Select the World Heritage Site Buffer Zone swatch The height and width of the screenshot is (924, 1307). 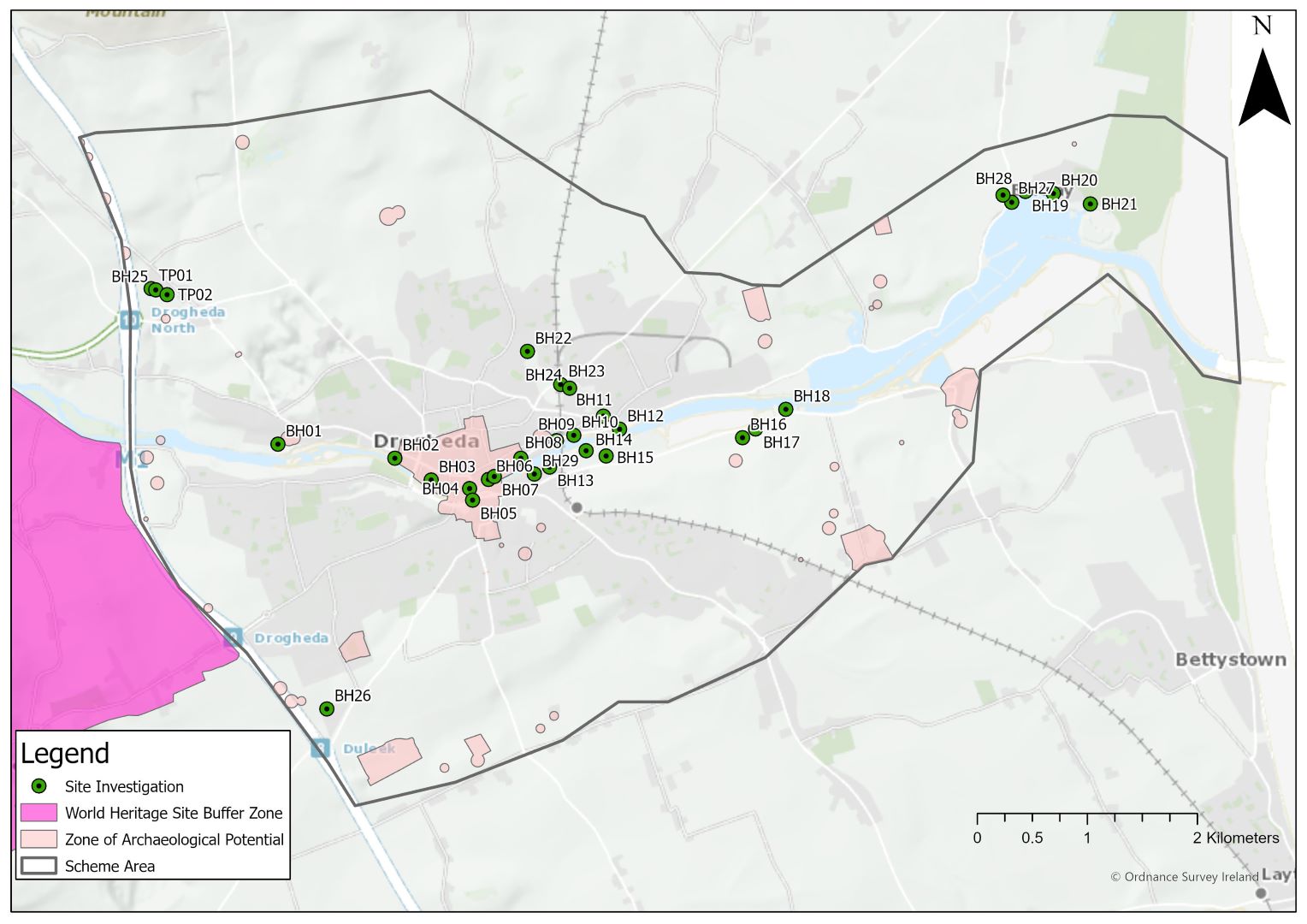[x=38, y=813]
